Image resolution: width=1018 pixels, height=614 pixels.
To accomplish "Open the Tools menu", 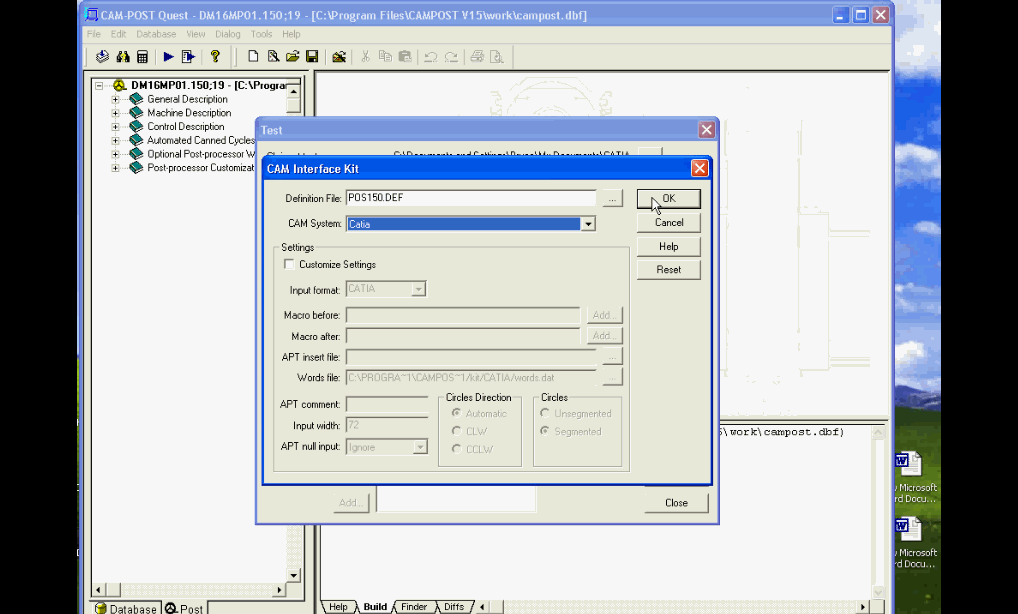I will pos(262,34).
